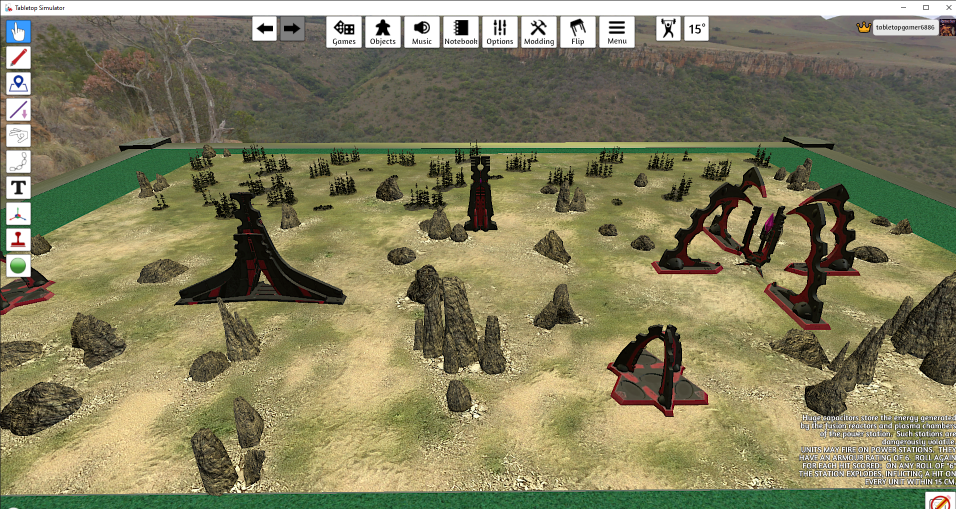Open the Notebook

(x=461, y=32)
